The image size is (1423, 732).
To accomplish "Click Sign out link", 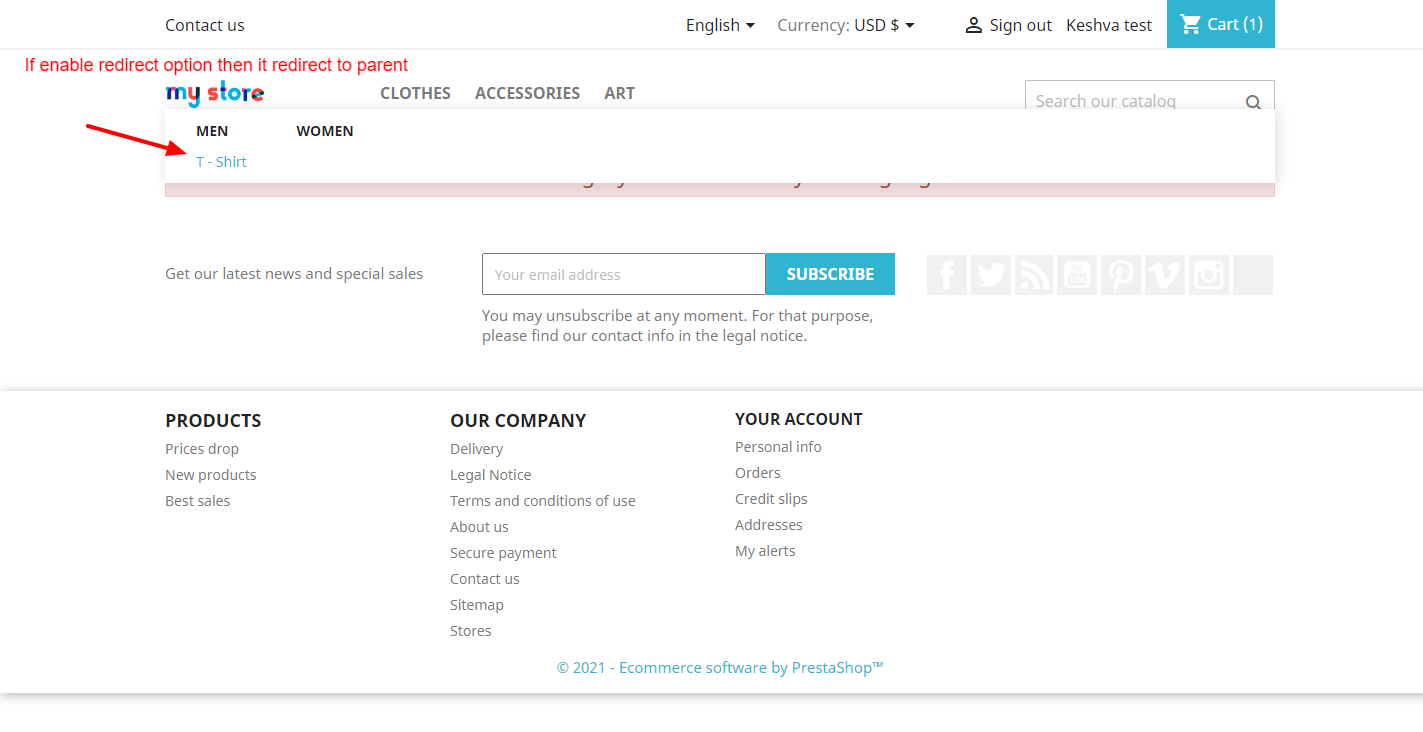I will tap(1008, 25).
